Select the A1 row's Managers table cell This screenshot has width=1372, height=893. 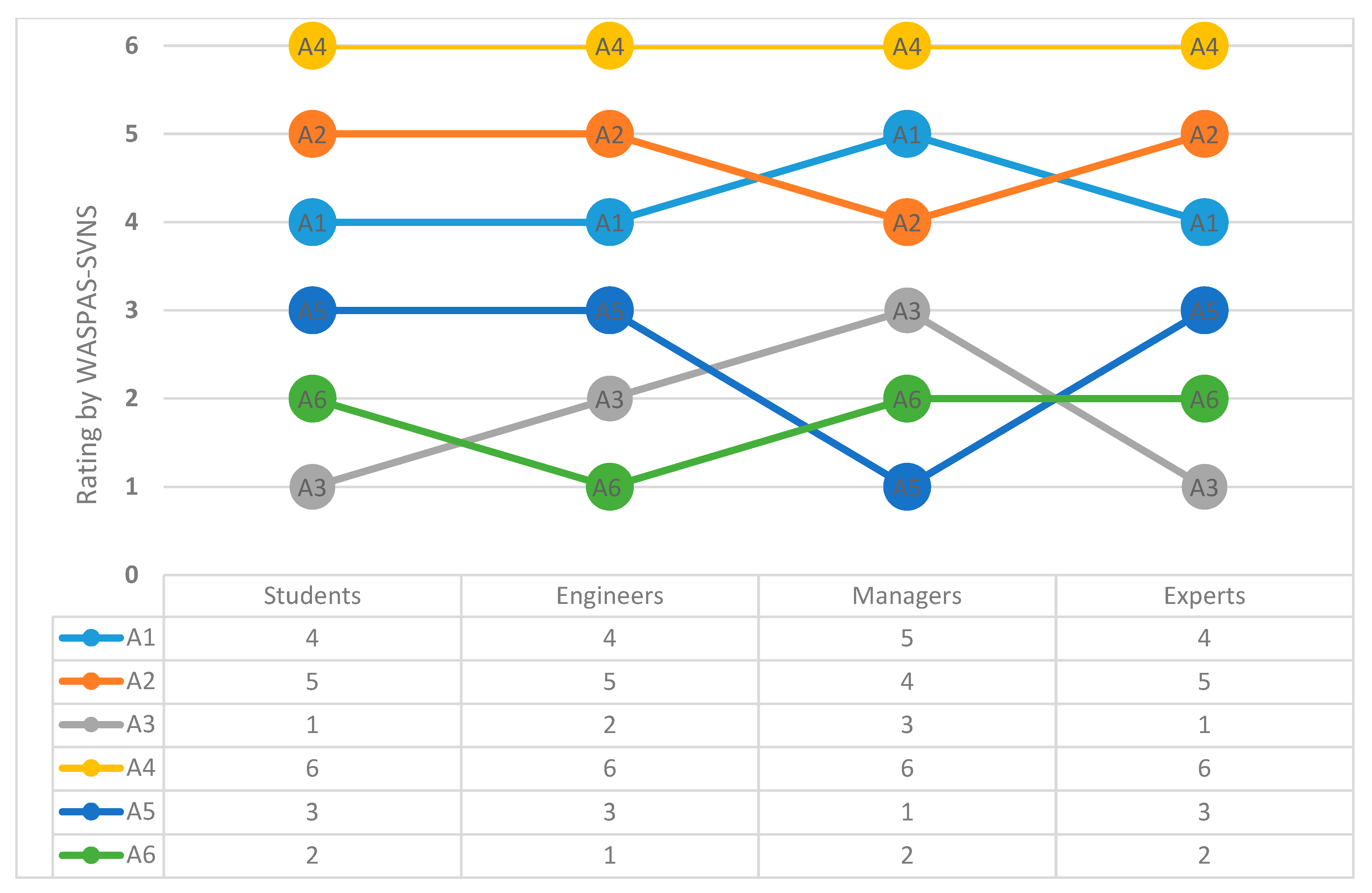907,638
